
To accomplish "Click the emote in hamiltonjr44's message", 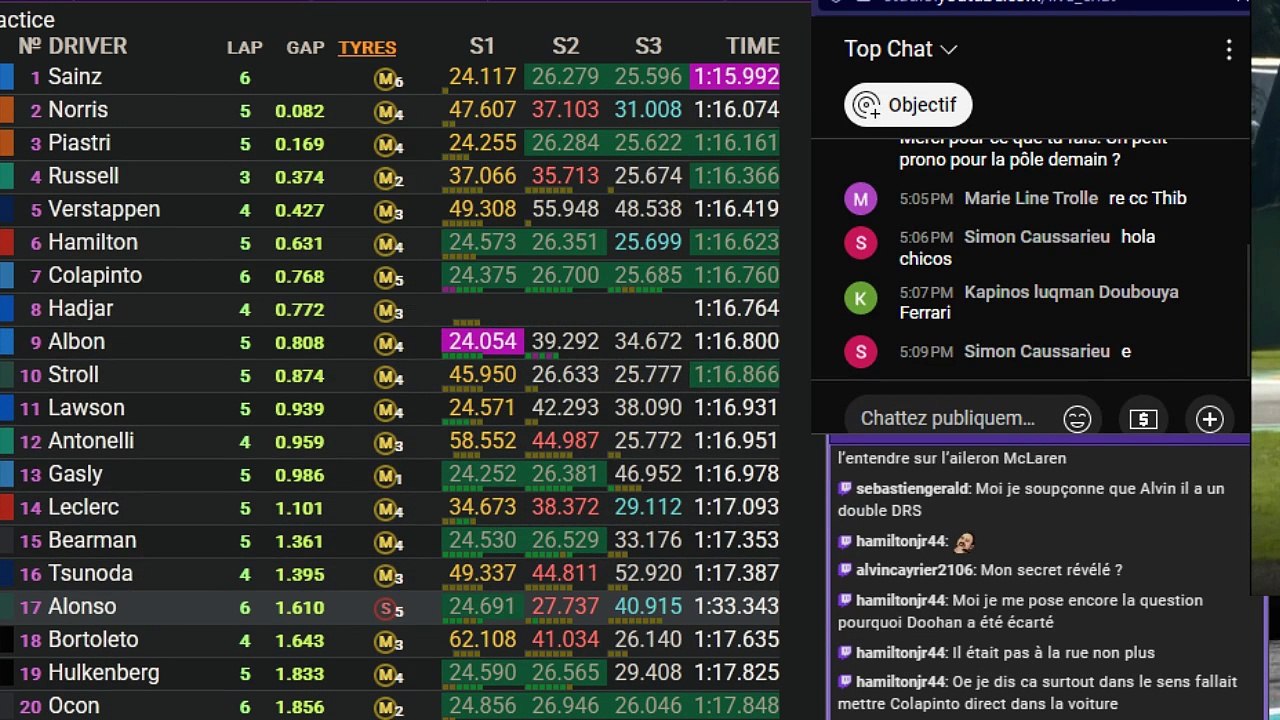I will (964, 542).
